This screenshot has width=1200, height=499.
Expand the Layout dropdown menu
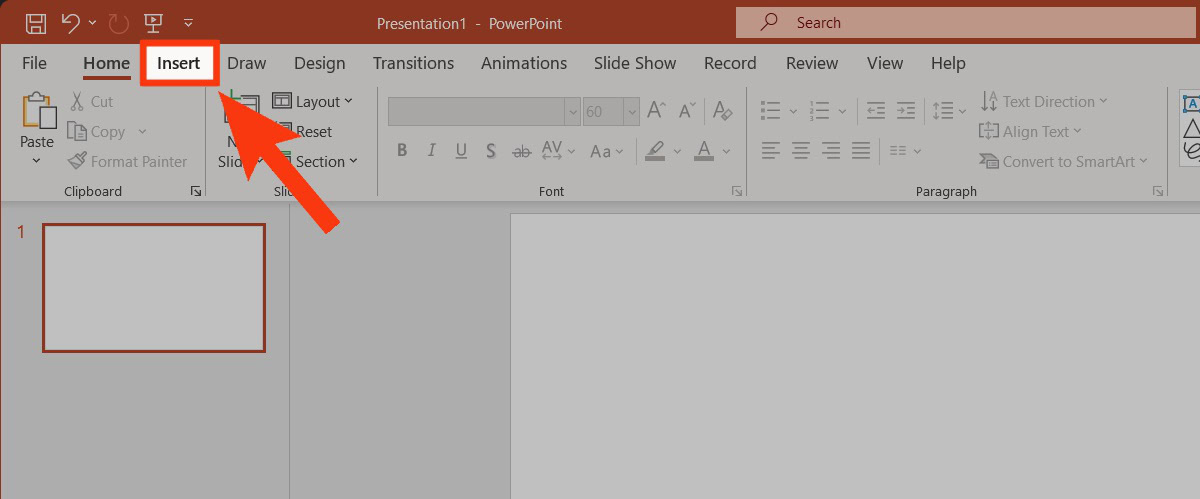[313, 101]
